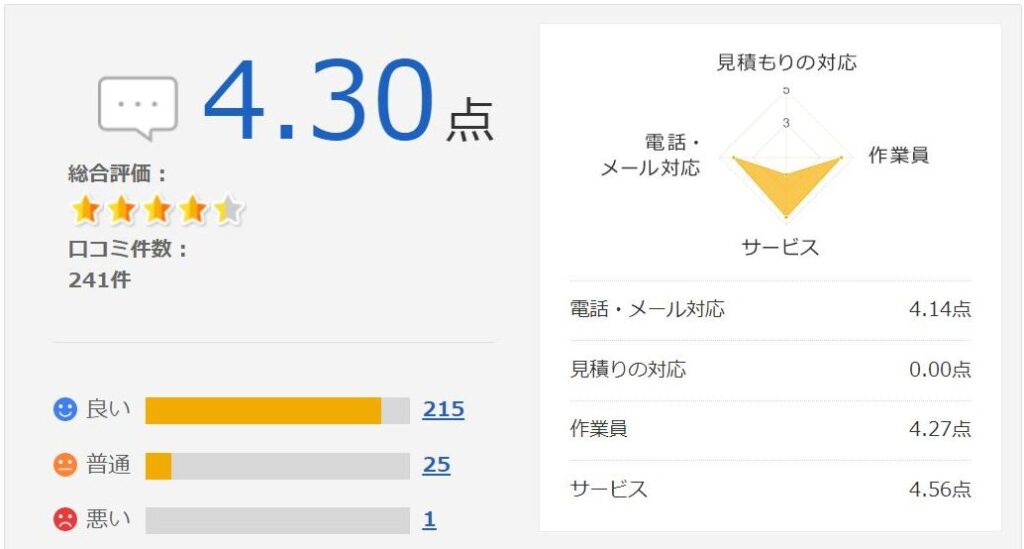Click the third gold rating star

[157, 210]
